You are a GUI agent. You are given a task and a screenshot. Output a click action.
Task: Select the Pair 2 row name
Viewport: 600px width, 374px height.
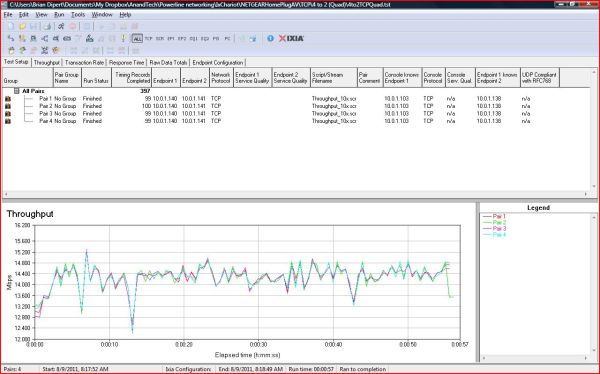click(46, 106)
